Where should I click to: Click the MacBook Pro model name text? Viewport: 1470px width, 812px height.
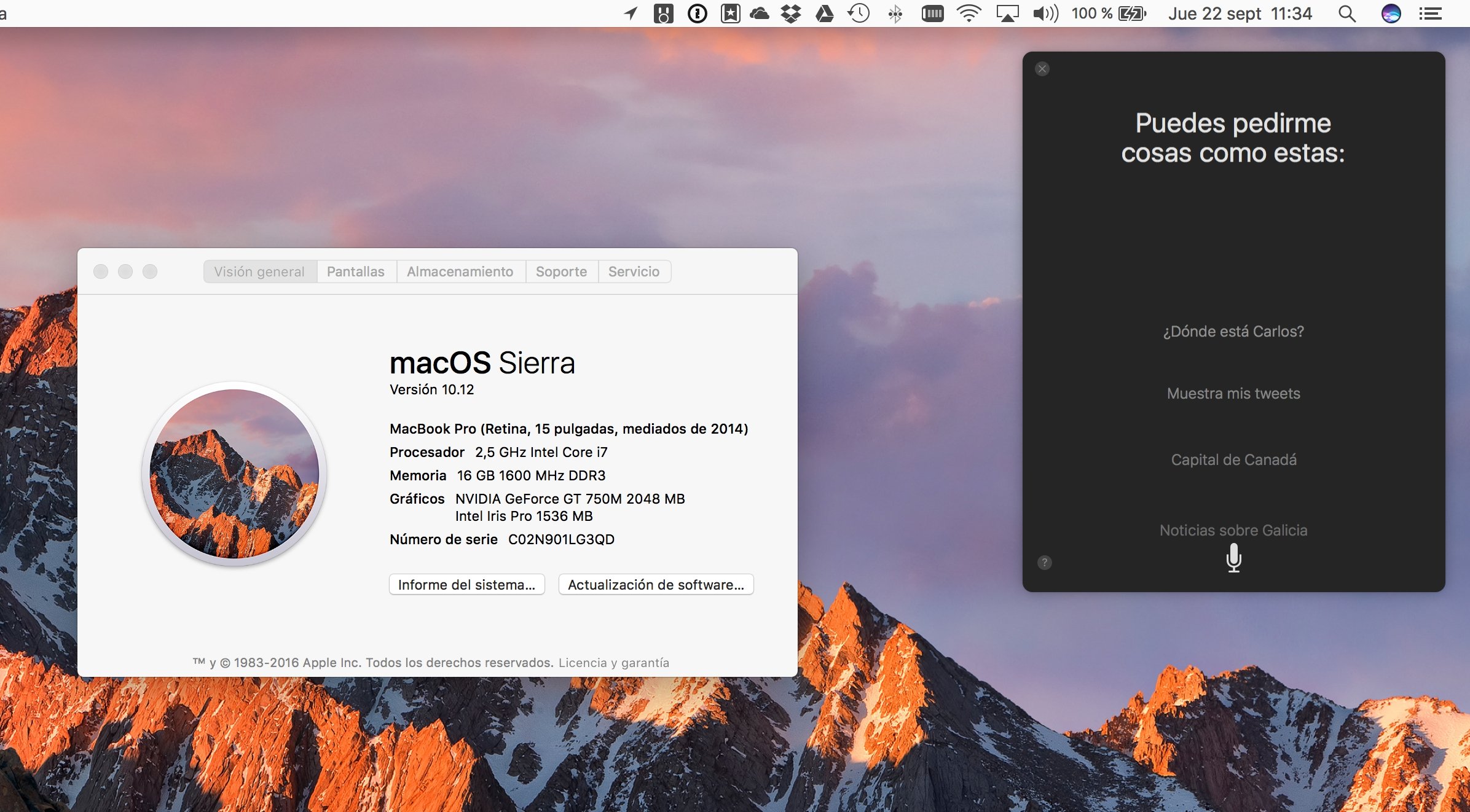[569, 429]
